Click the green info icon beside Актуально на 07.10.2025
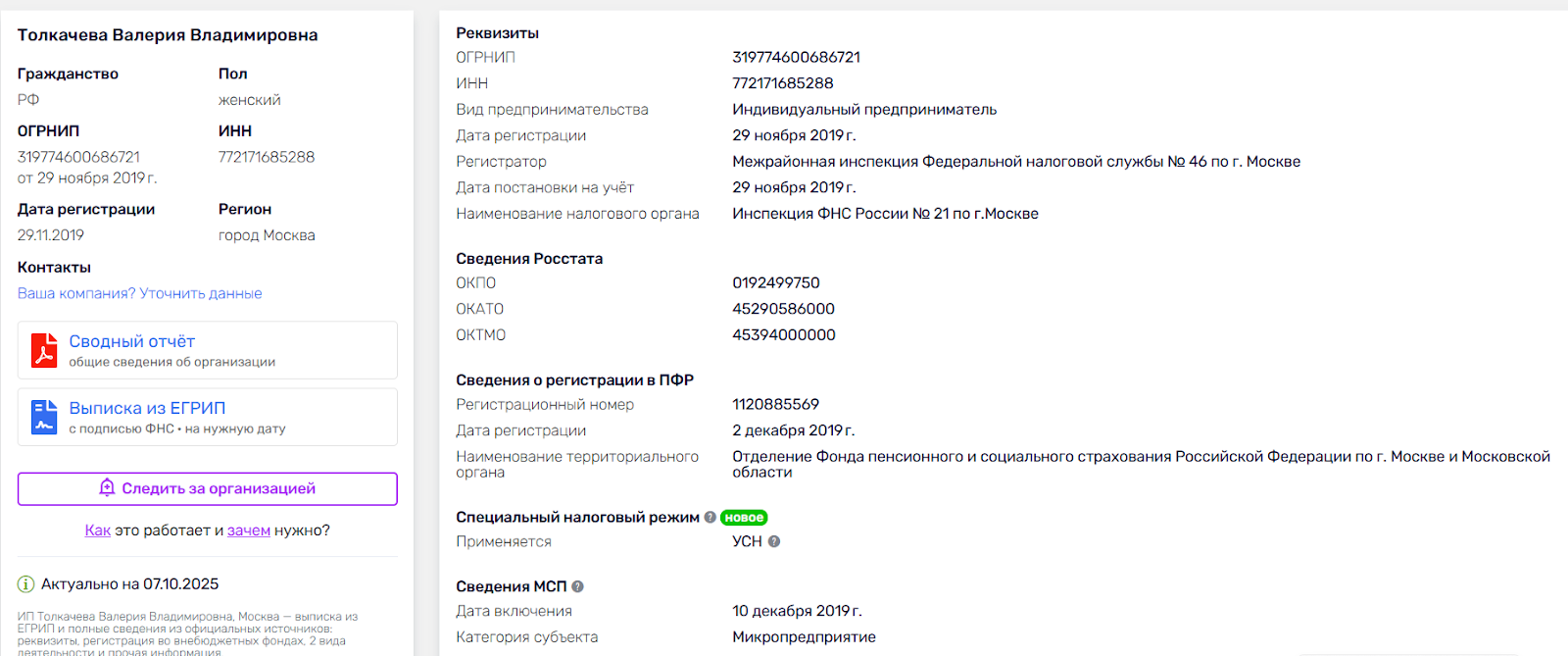Image resolution: width=1568 pixels, height=656 pixels. click(26, 584)
